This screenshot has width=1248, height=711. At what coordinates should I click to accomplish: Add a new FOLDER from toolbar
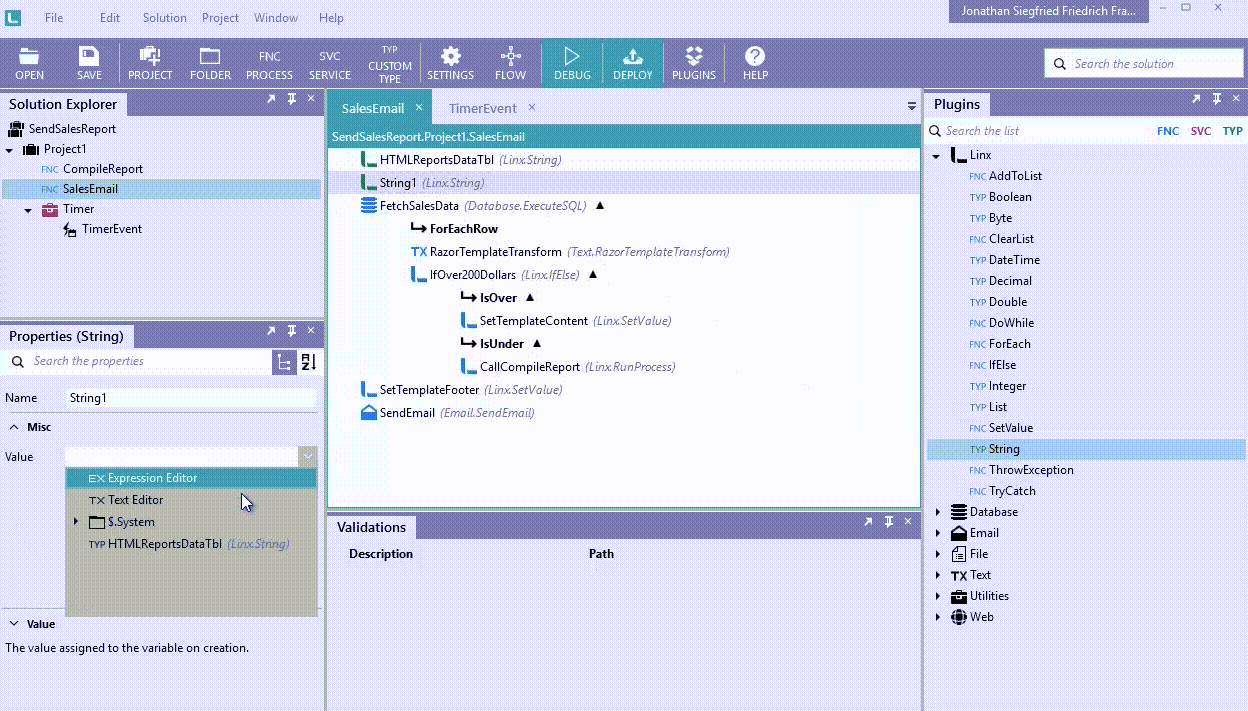[210, 63]
